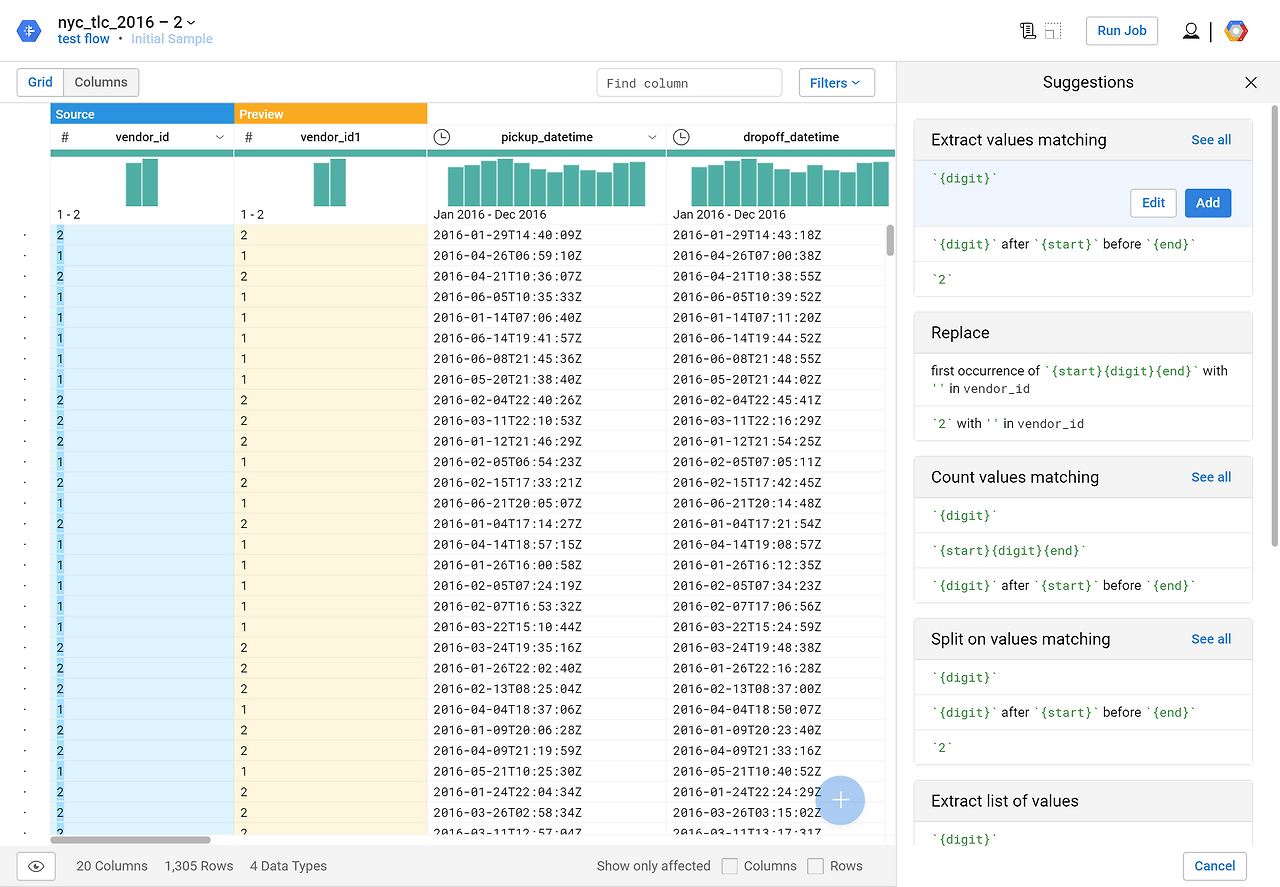This screenshot has width=1280, height=887.
Task: Enable Show only affected Rows checkbox
Action: point(816,866)
